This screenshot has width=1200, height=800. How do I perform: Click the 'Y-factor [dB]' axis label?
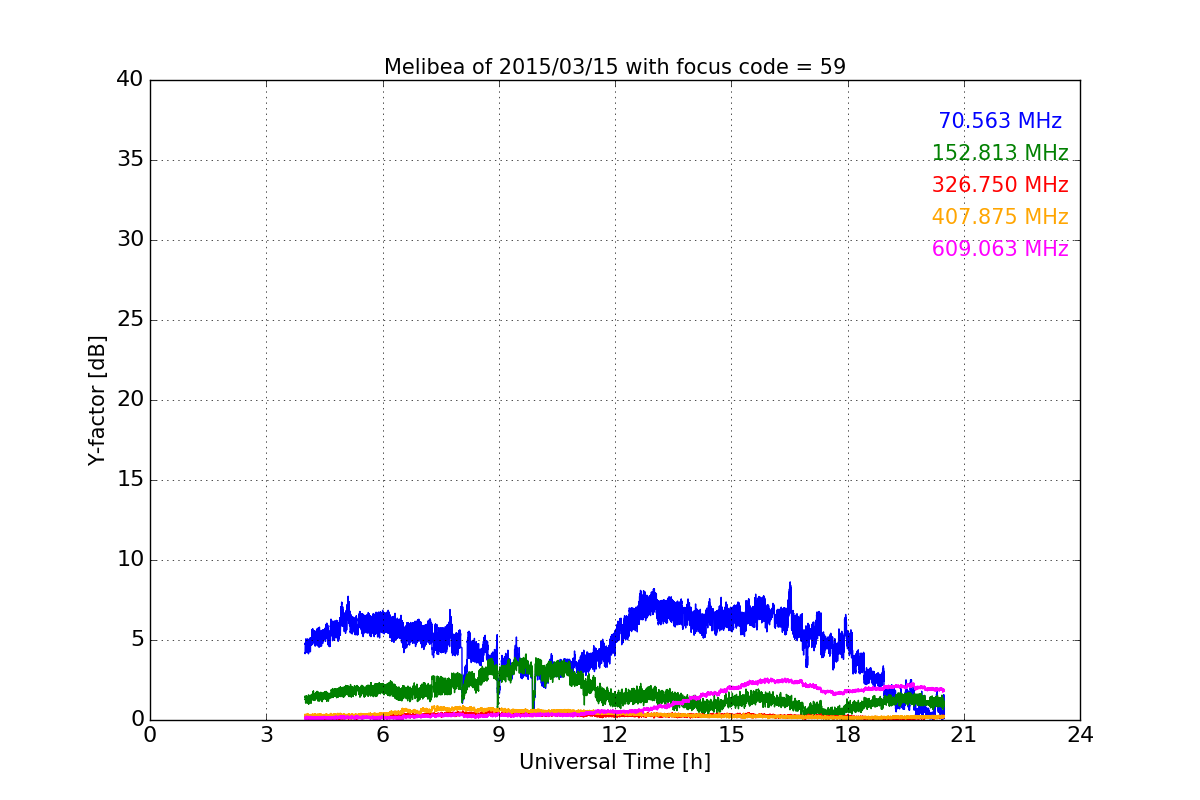(x=97, y=400)
